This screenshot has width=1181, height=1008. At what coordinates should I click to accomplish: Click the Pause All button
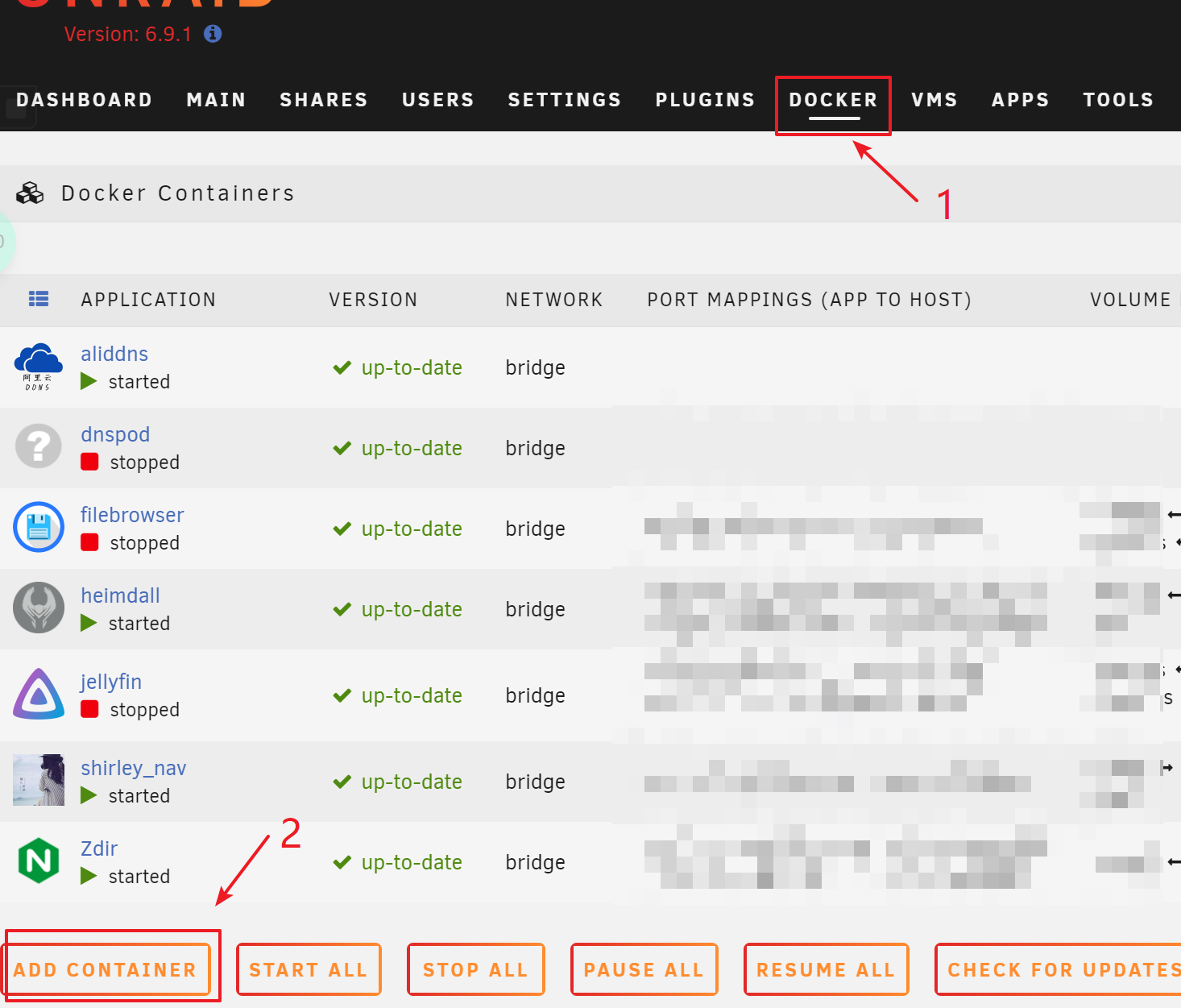point(644,969)
